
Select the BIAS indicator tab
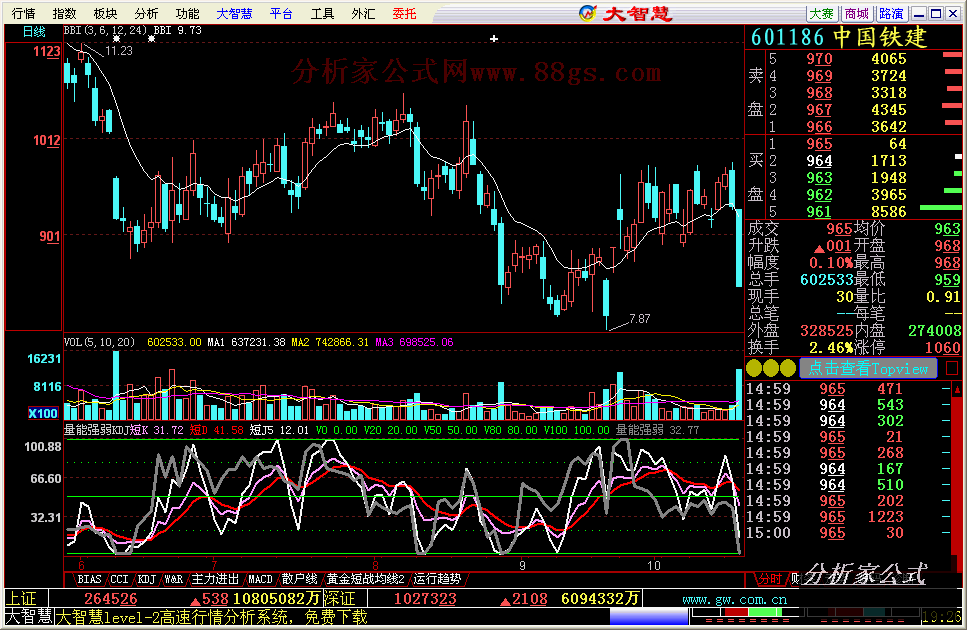point(89,579)
